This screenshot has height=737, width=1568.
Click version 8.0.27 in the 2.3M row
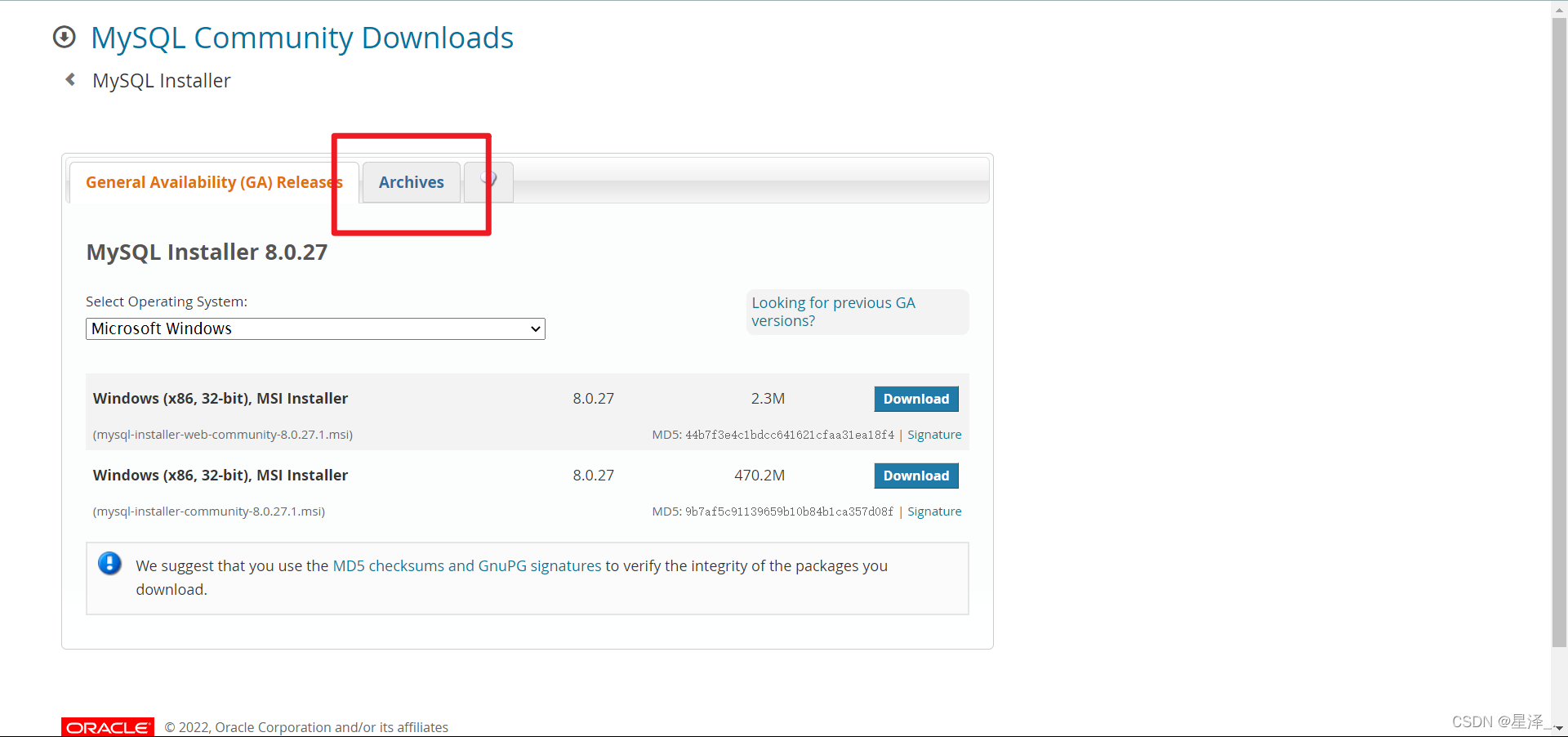(x=594, y=399)
